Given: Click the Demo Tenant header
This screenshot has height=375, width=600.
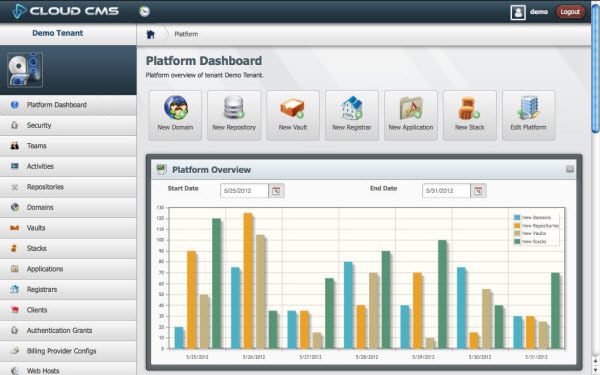Looking at the screenshot, I should pyautogui.click(x=57, y=33).
